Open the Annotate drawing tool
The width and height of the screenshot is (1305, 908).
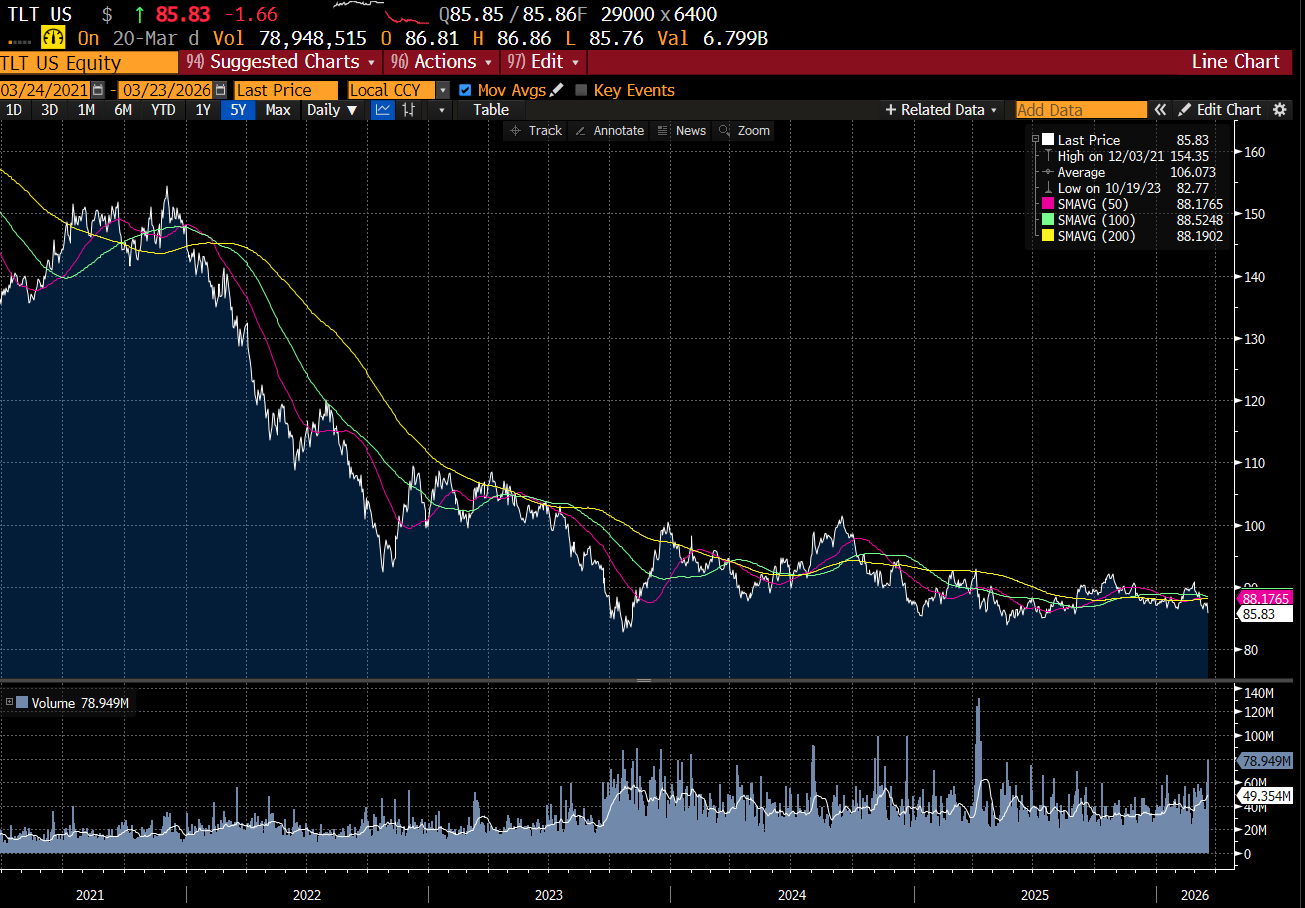(609, 131)
